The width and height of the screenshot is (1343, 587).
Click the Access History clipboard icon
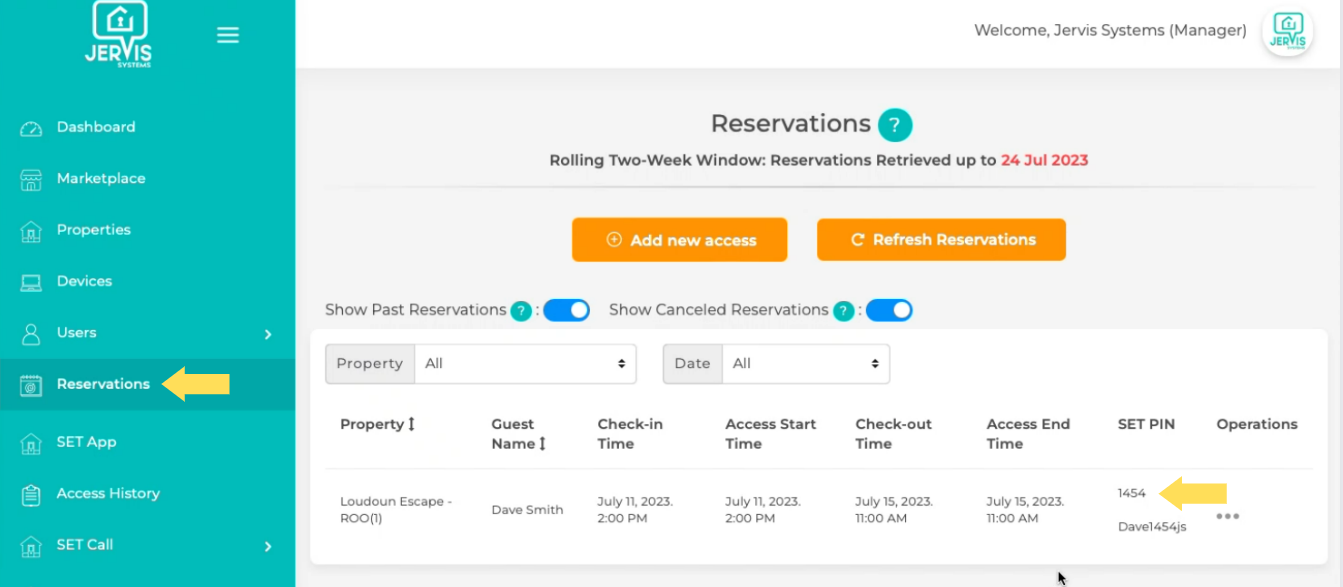pyautogui.click(x=31, y=494)
